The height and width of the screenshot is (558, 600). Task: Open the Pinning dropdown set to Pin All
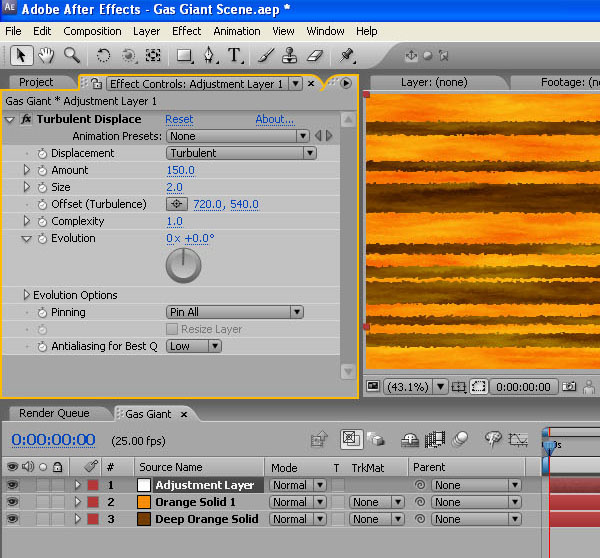[x=234, y=312]
